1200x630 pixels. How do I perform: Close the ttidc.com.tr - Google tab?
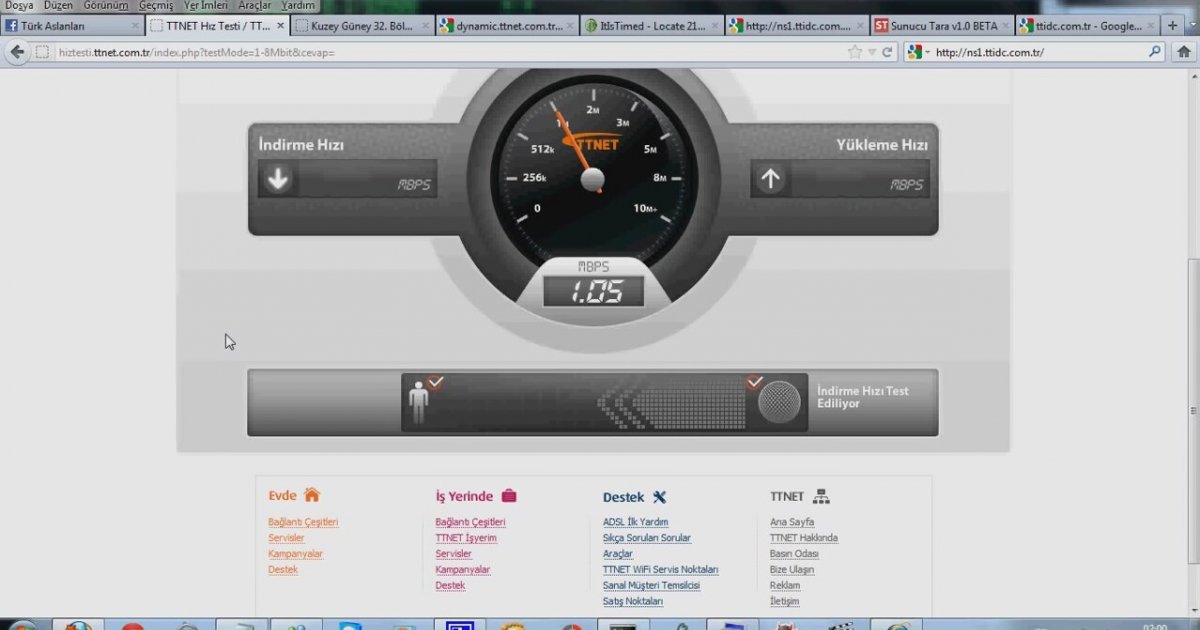1150,26
